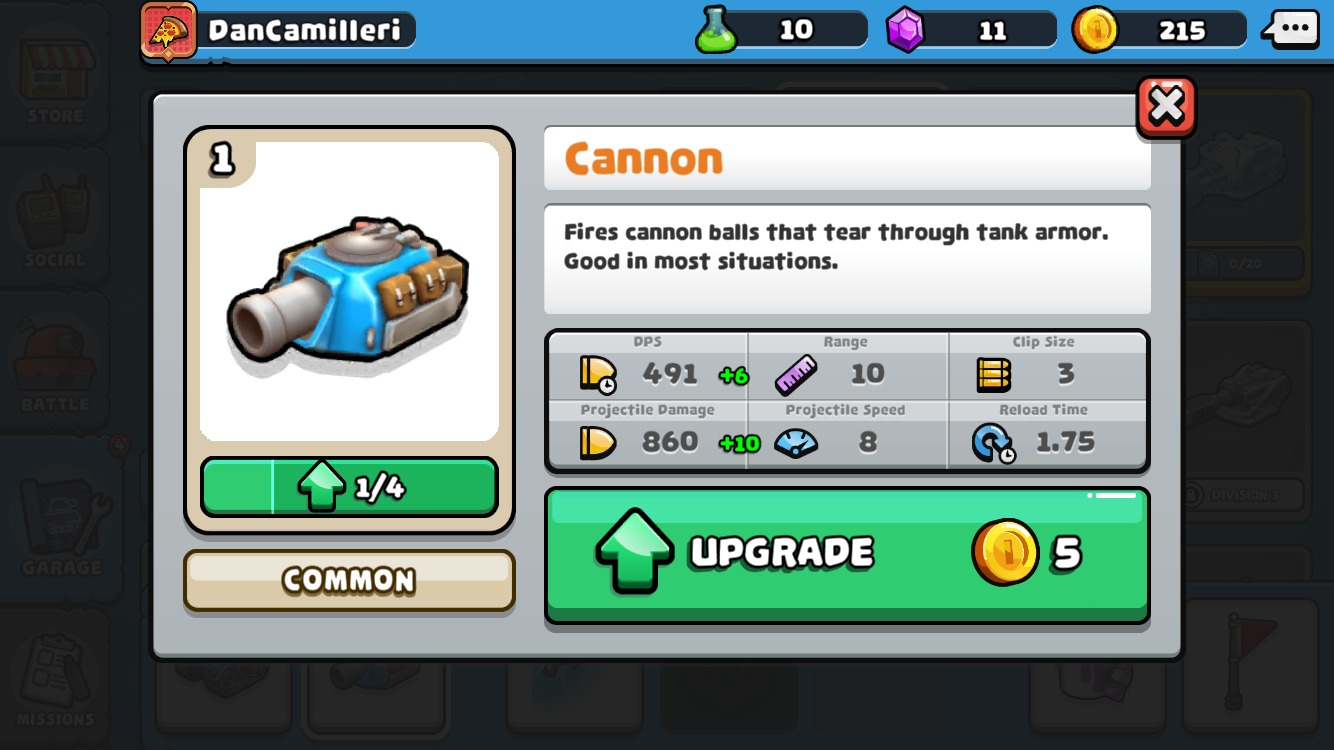Upgrade the Cannon for 5 coins

click(x=847, y=555)
